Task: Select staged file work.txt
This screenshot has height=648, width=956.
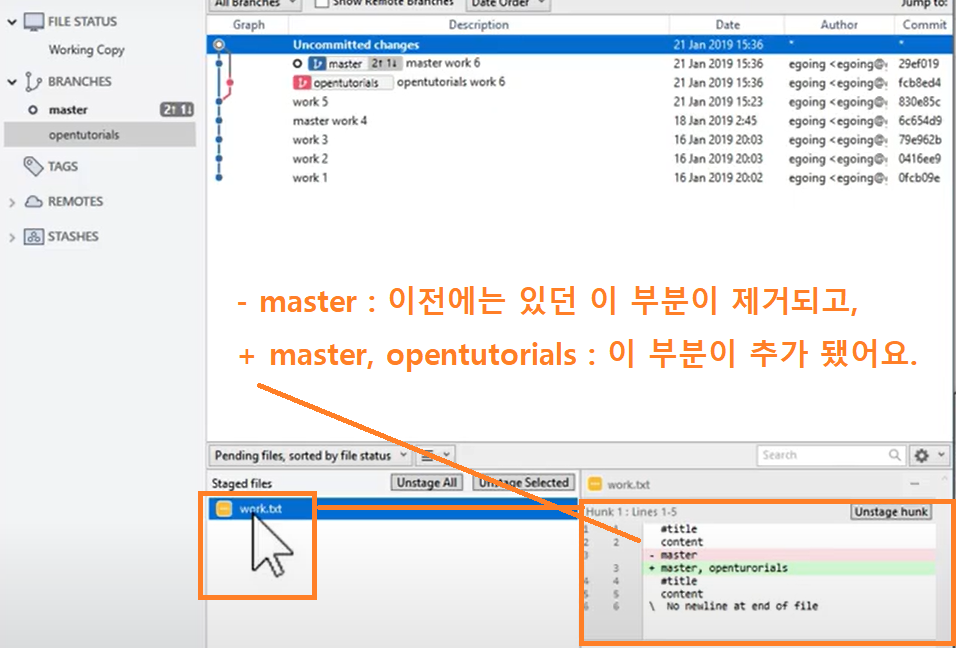Action: (x=393, y=508)
